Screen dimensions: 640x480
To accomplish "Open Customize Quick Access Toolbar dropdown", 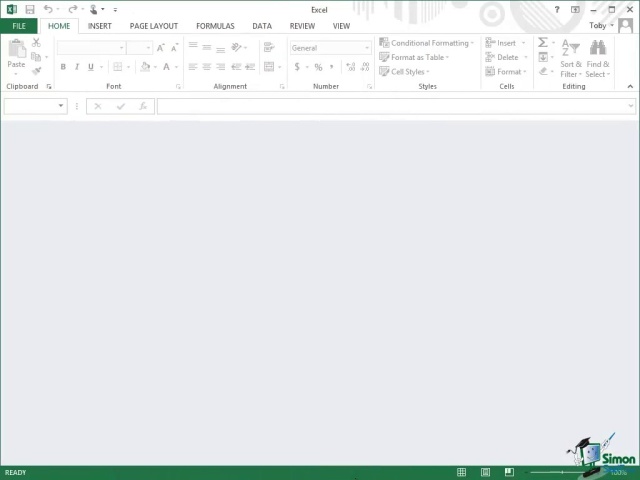I will (116, 9).
